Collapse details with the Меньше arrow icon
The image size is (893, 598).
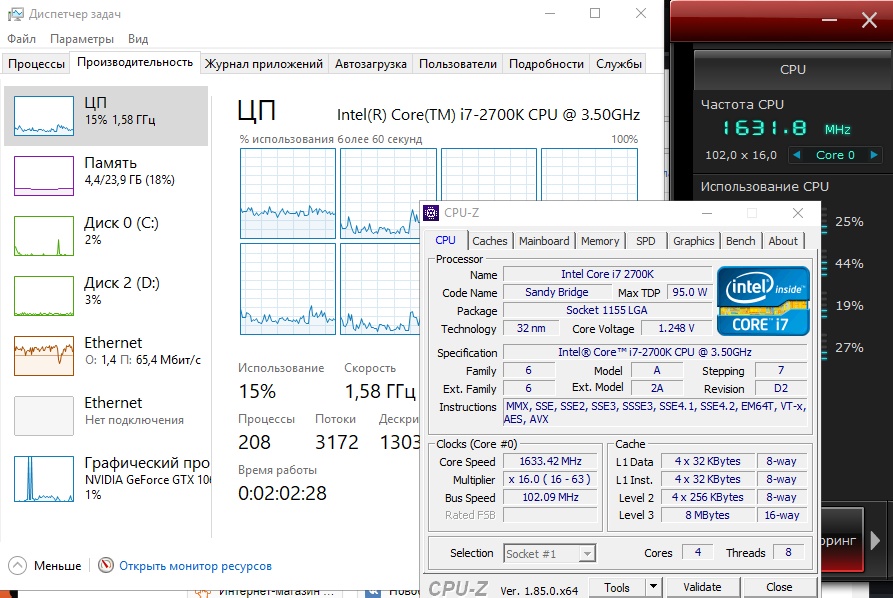click(x=18, y=566)
